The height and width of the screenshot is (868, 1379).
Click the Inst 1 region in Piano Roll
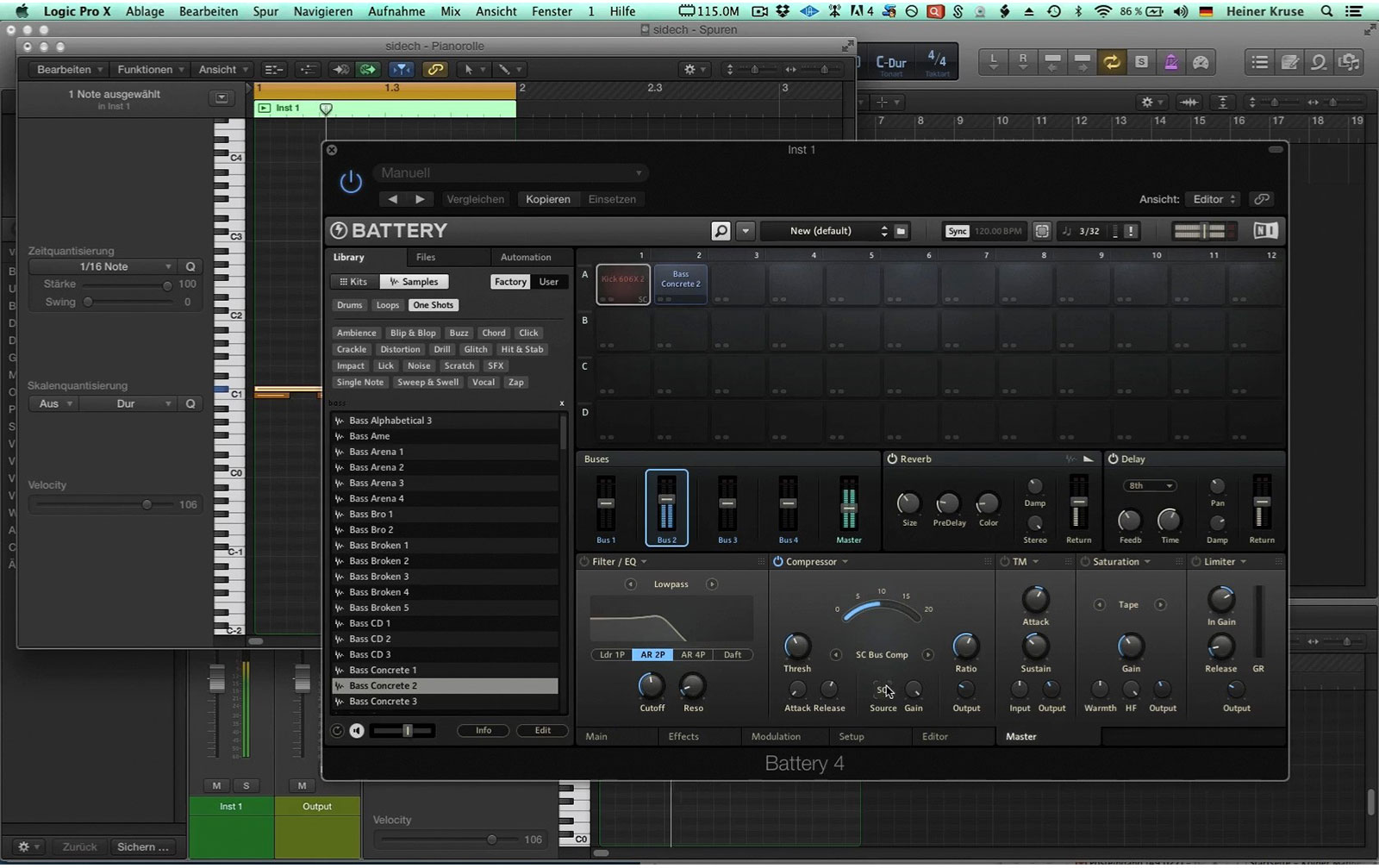[385, 109]
